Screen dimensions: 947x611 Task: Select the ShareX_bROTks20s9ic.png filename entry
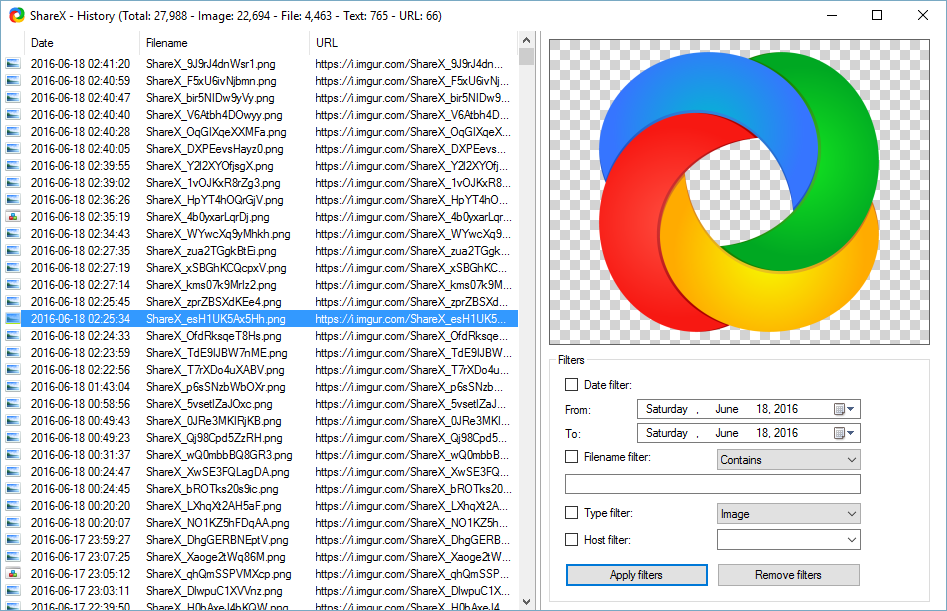212,488
